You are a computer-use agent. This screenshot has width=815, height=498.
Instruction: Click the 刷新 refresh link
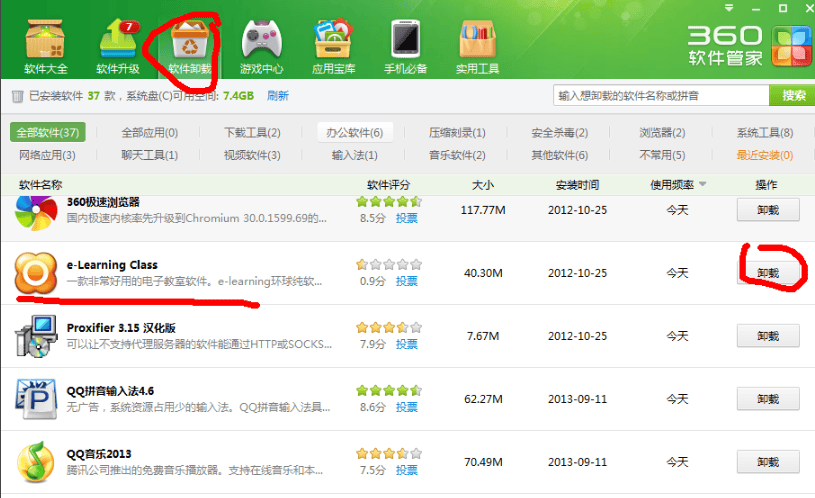pyautogui.click(x=277, y=96)
